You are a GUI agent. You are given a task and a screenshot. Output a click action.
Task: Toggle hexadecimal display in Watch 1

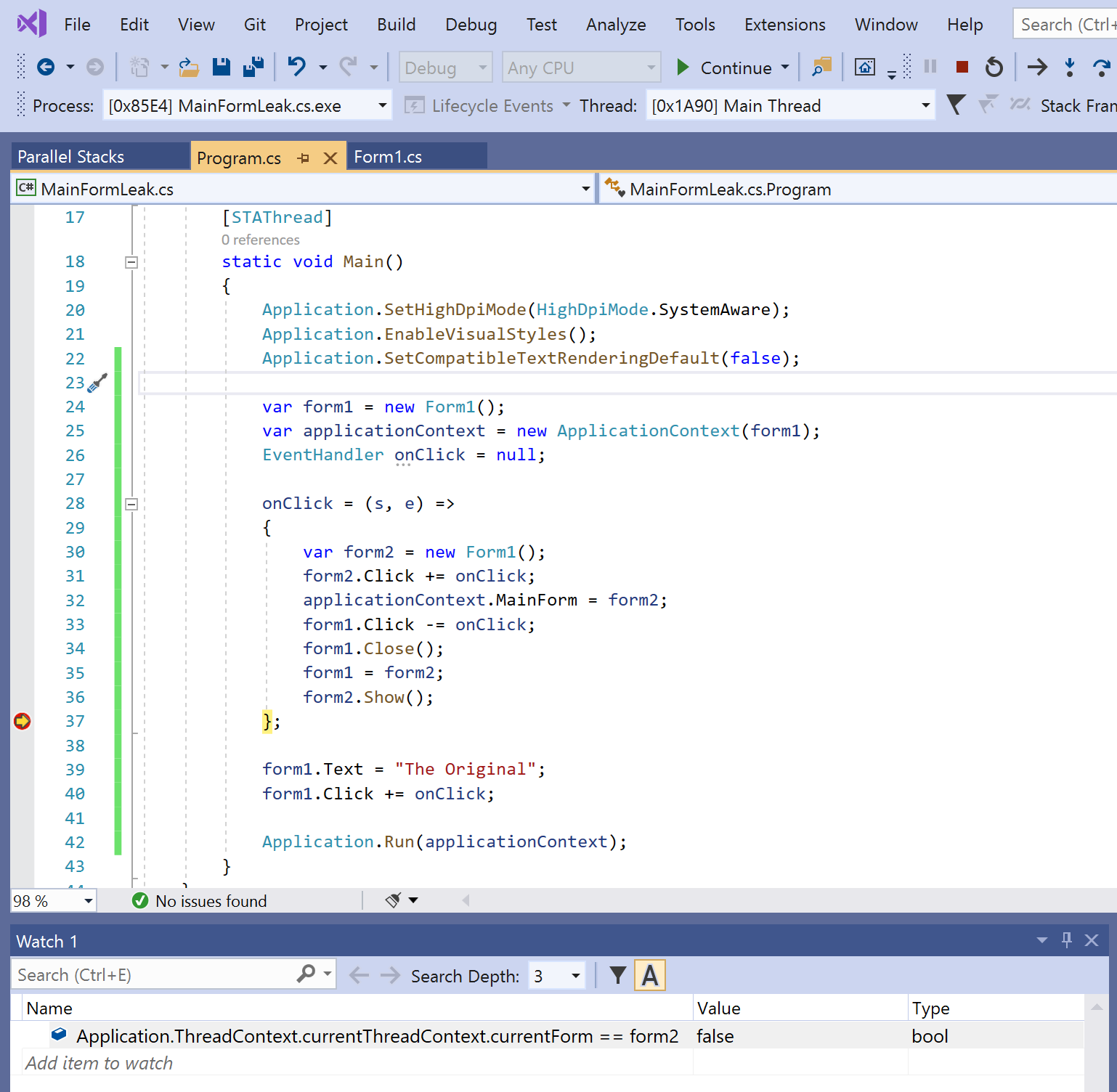tap(649, 975)
